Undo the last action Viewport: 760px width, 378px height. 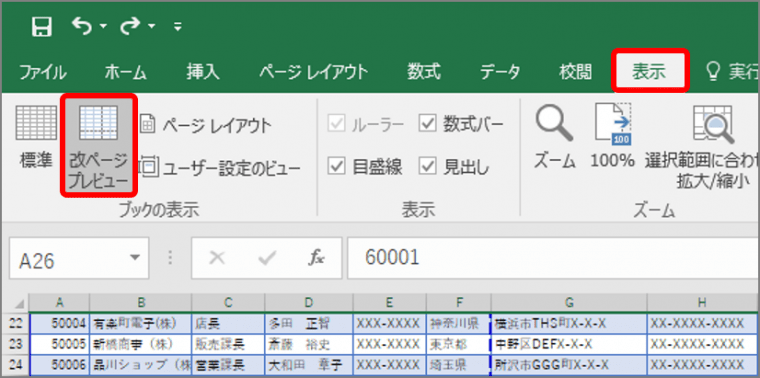(82, 26)
